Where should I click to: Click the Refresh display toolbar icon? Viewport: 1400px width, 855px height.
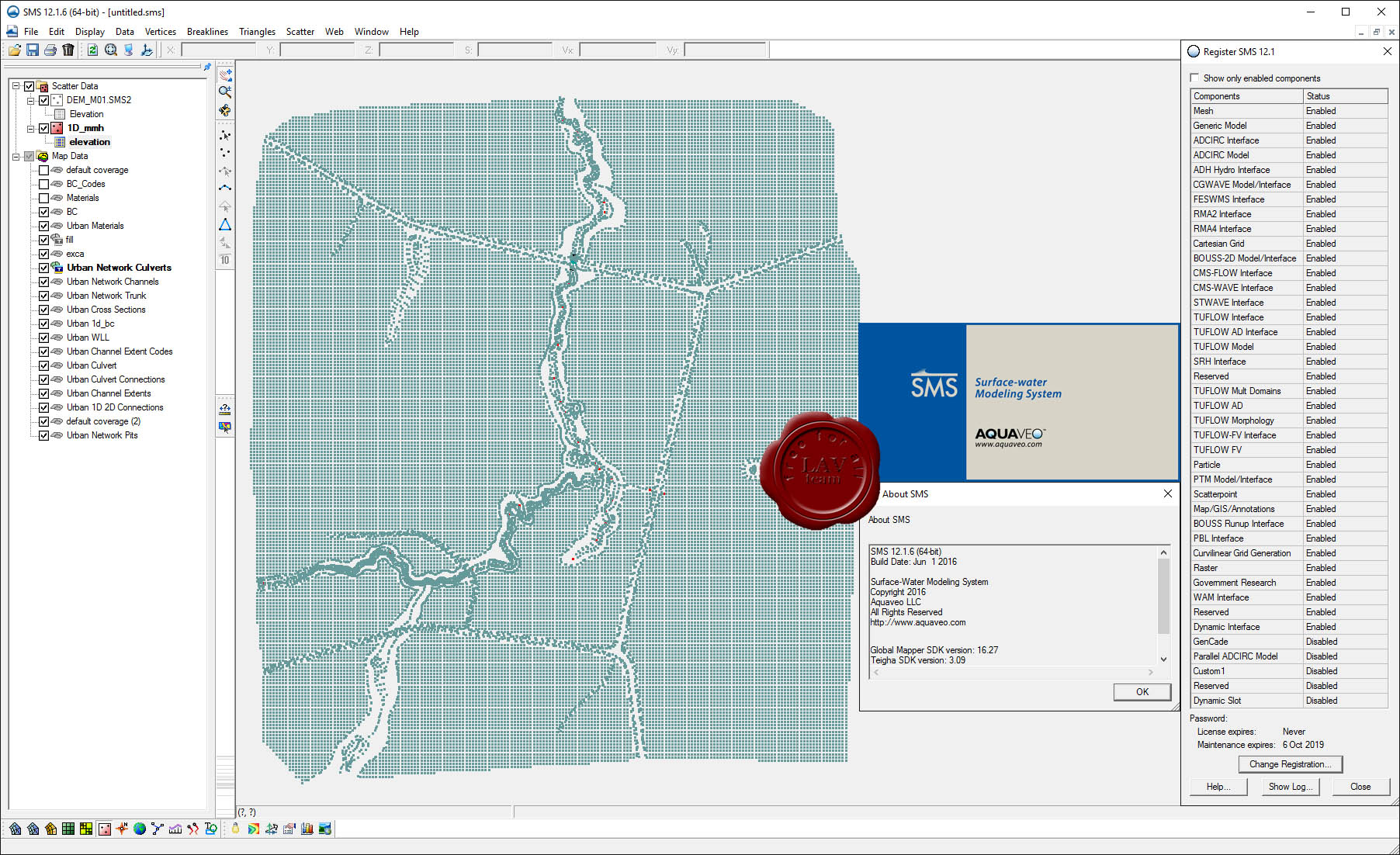coord(92,50)
